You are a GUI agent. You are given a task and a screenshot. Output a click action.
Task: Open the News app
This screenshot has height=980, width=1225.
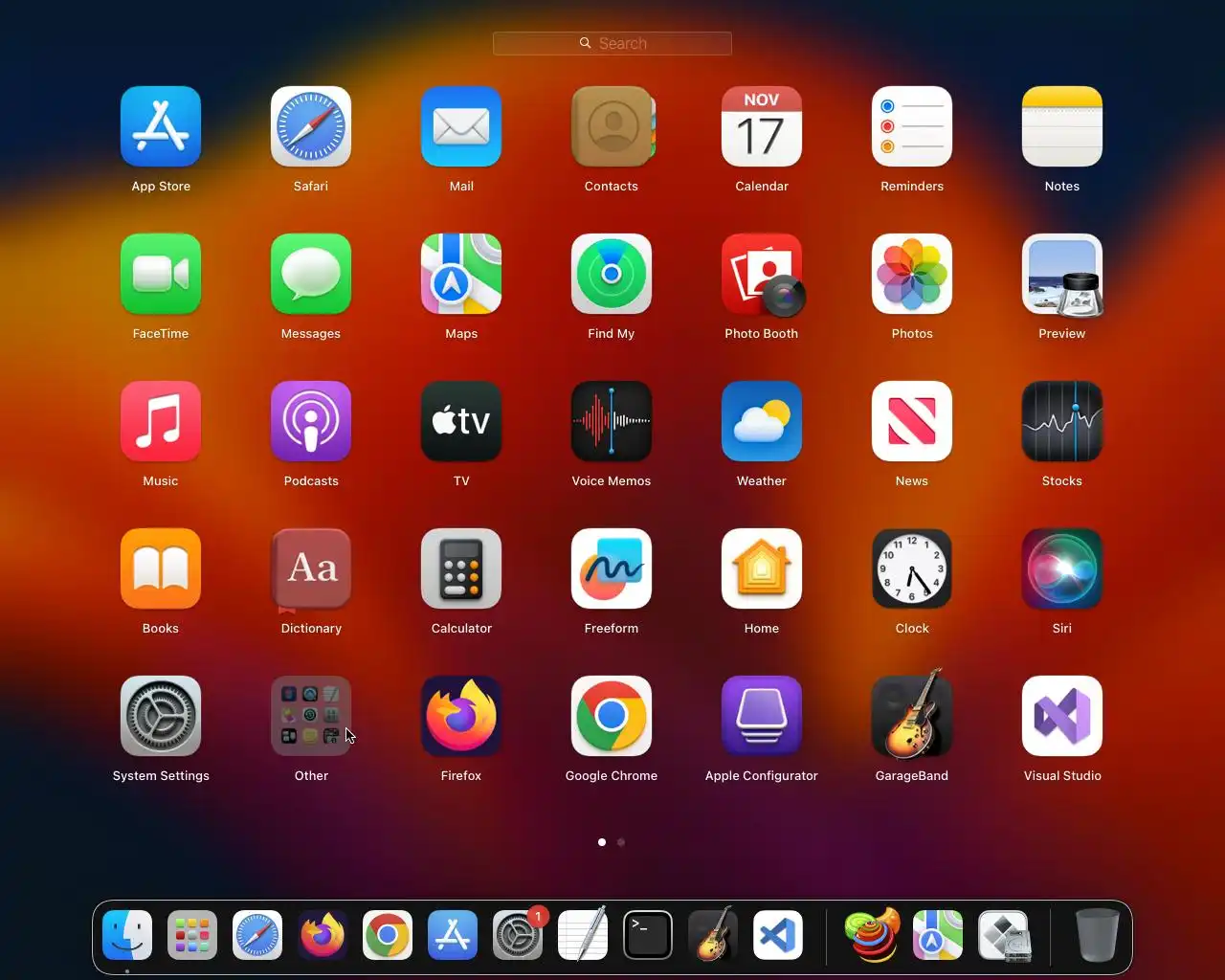coord(912,421)
